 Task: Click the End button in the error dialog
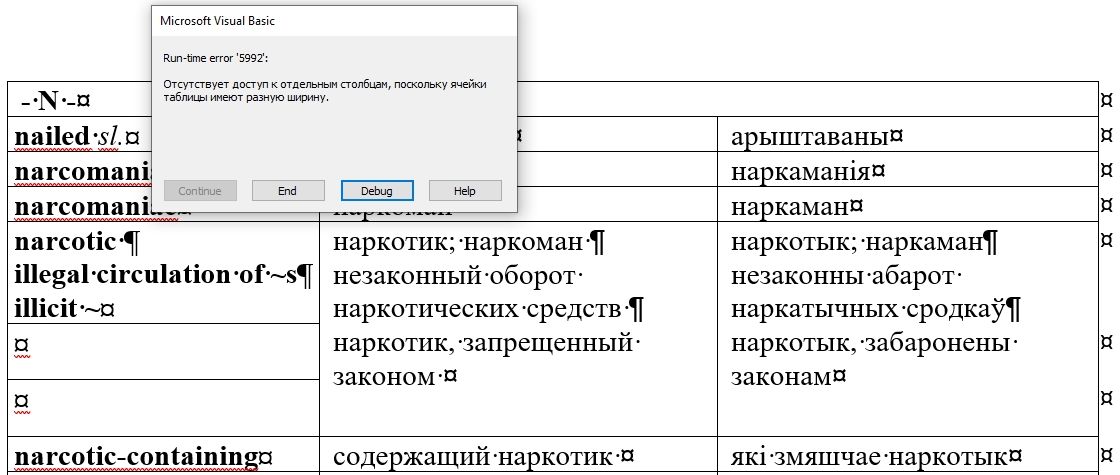(288, 191)
